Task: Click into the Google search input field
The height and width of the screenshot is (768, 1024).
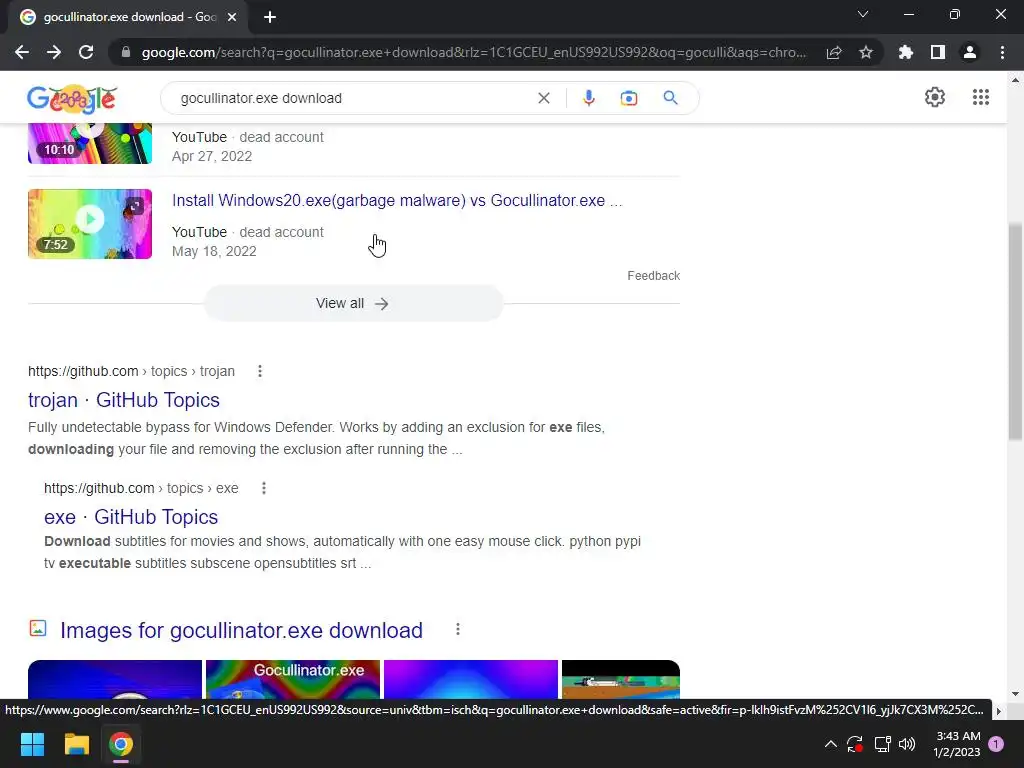Action: tap(353, 98)
